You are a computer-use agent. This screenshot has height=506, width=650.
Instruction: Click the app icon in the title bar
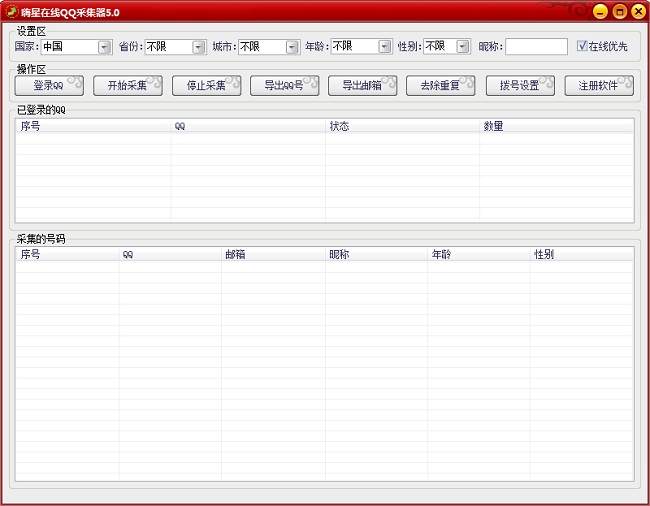[x=11, y=11]
